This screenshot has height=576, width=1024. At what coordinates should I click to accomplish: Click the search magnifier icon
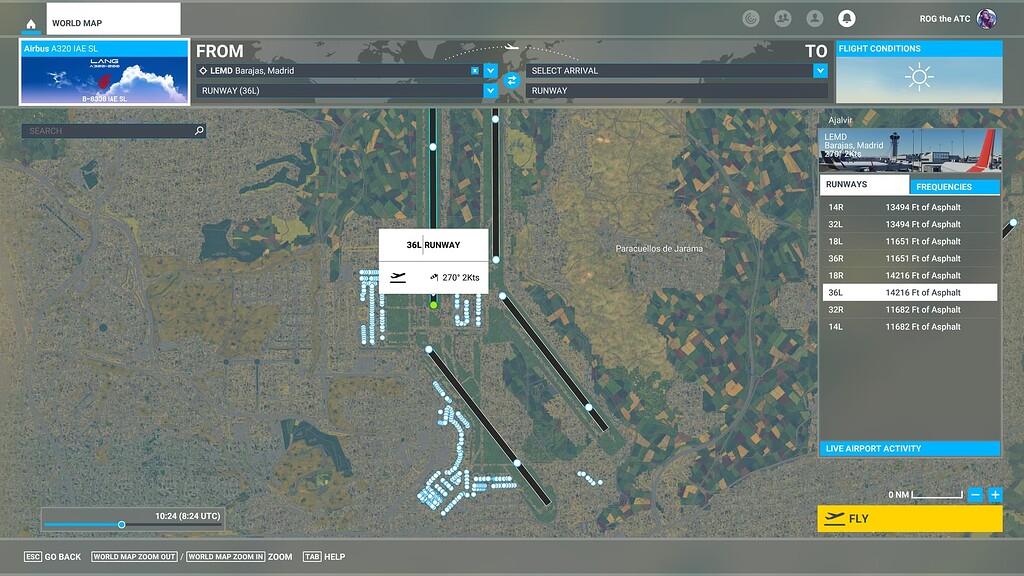click(x=197, y=130)
